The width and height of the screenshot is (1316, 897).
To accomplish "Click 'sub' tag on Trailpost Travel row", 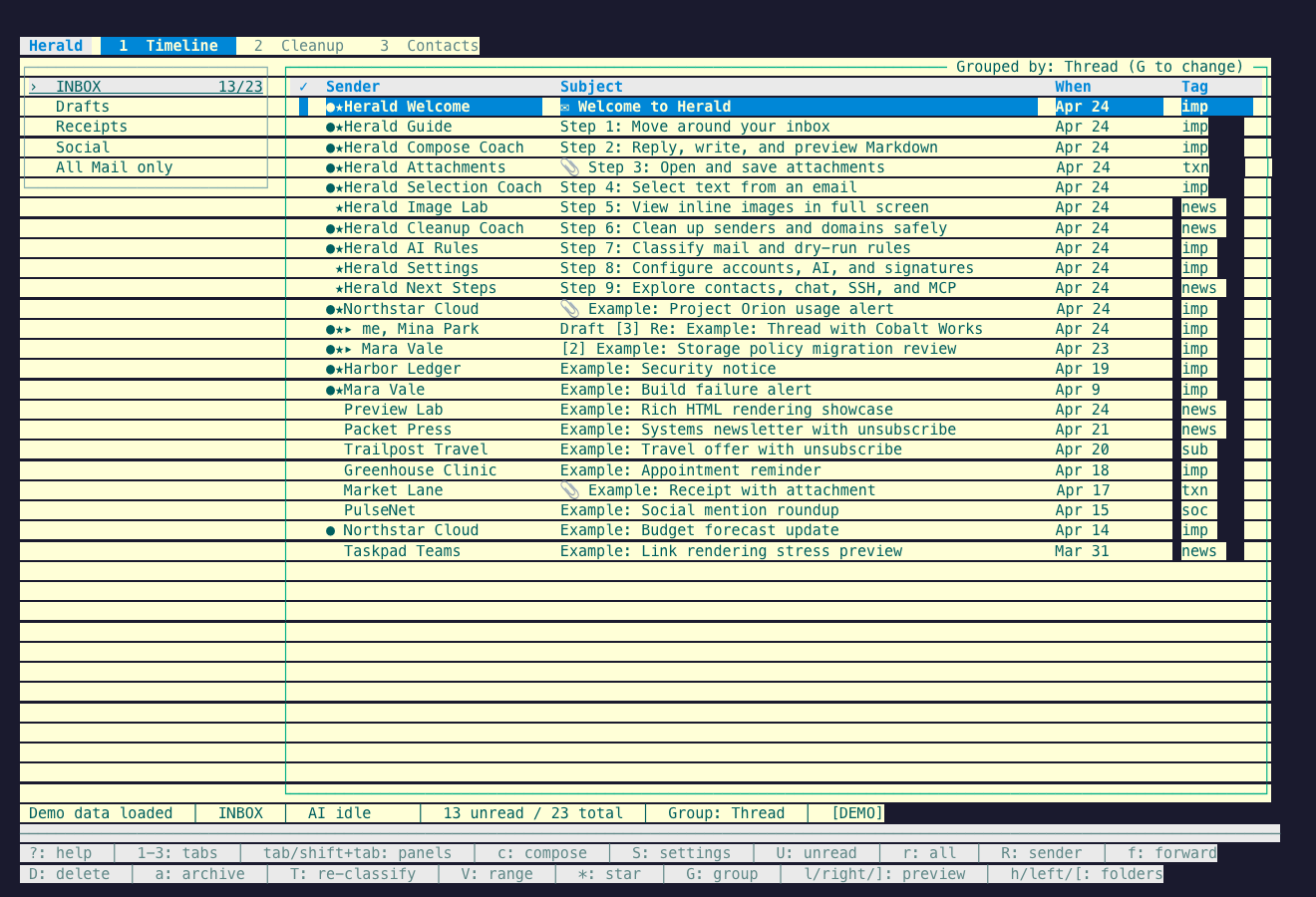I will 1195,449.
